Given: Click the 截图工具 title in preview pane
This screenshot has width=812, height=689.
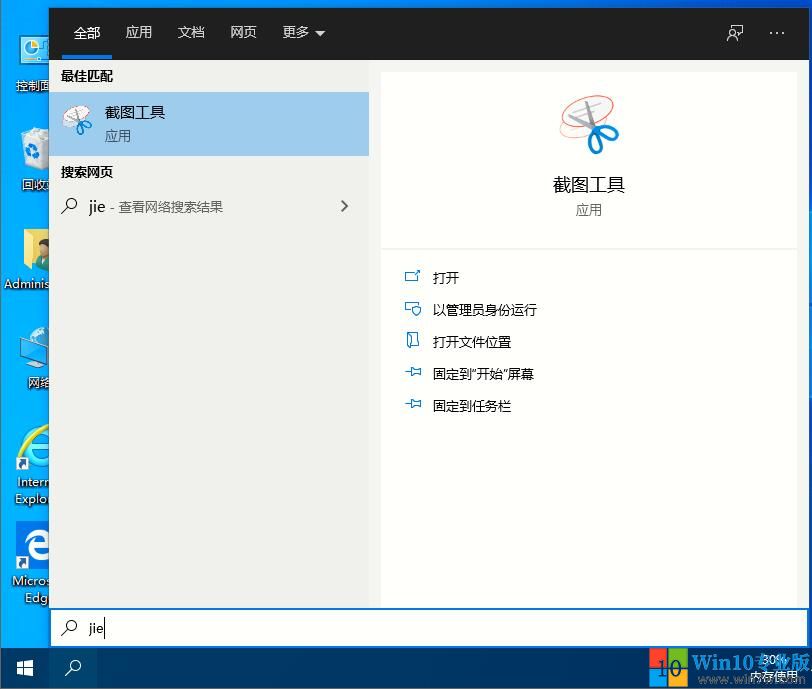Looking at the screenshot, I should click(x=589, y=184).
